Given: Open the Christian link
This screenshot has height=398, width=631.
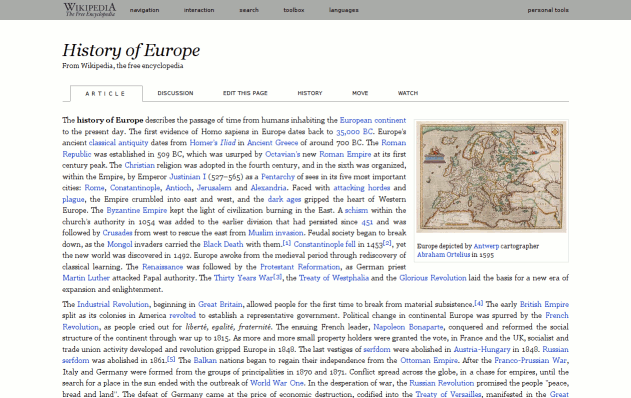Looking at the screenshot, I should [x=139, y=165].
